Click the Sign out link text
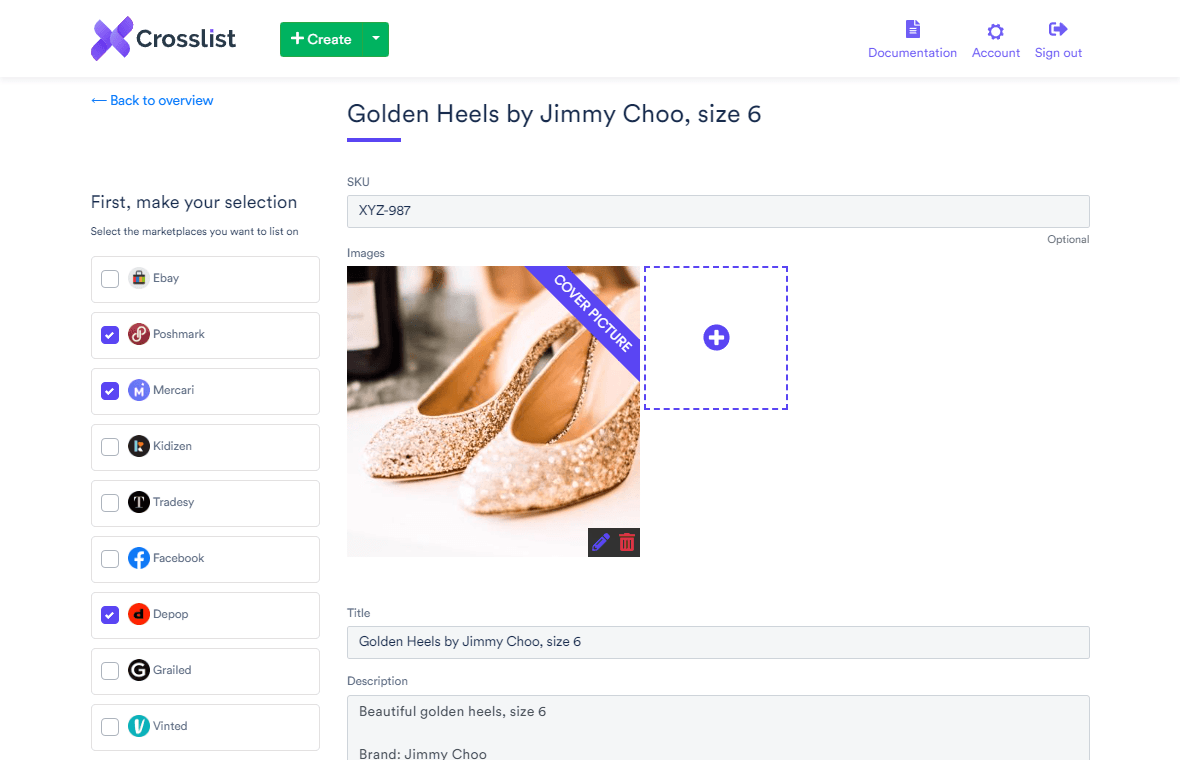 click(1058, 53)
